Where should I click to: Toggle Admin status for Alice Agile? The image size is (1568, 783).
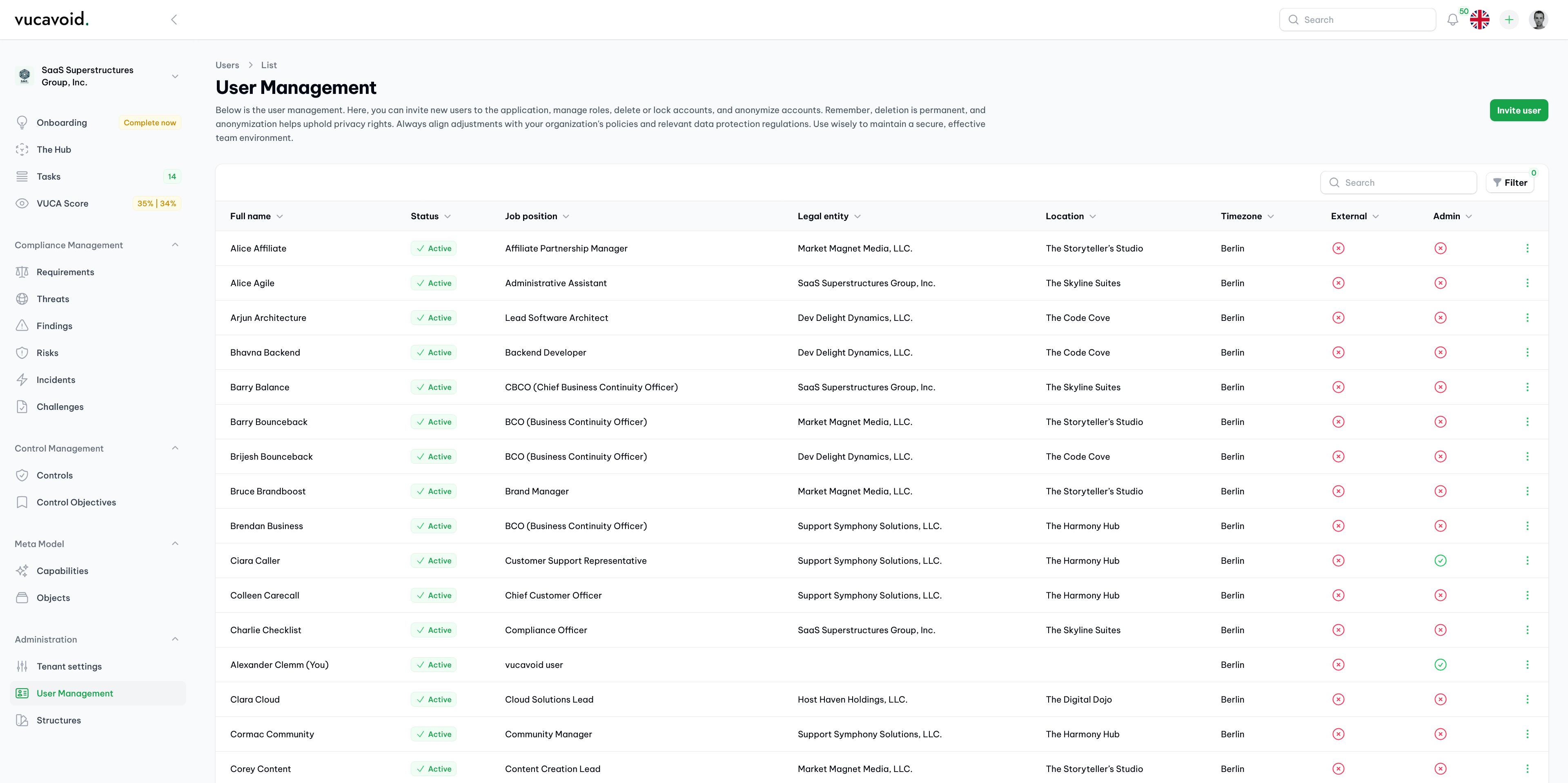(1440, 283)
